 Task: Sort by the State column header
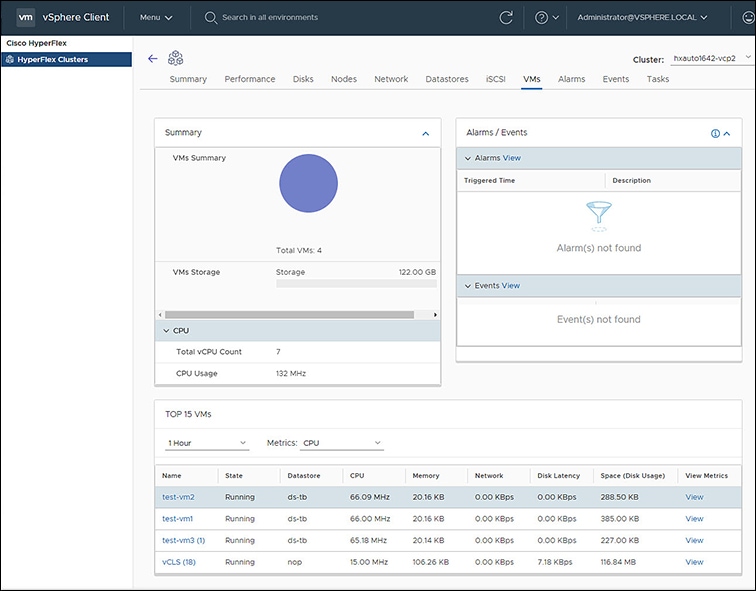coord(234,476)
